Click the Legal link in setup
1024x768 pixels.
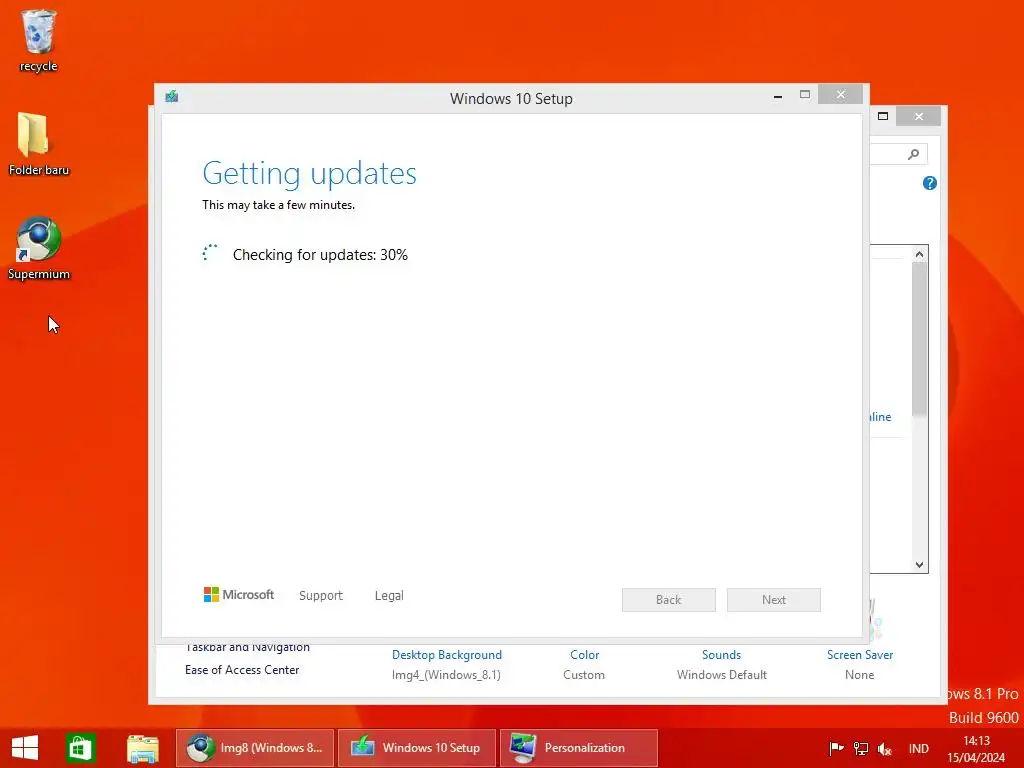389,596
